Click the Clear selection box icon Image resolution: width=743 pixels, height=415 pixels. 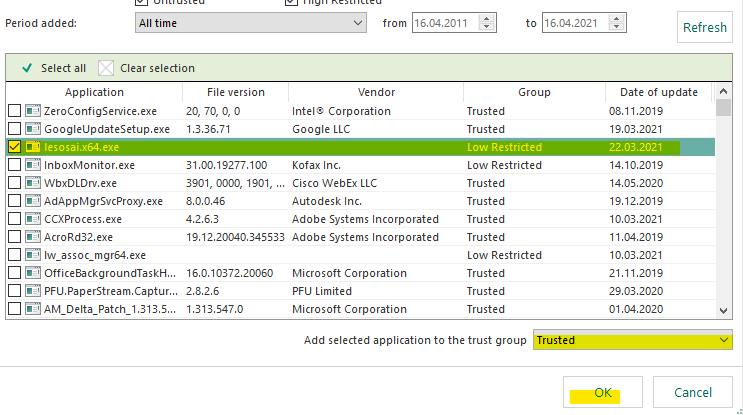tap(106, 68)
